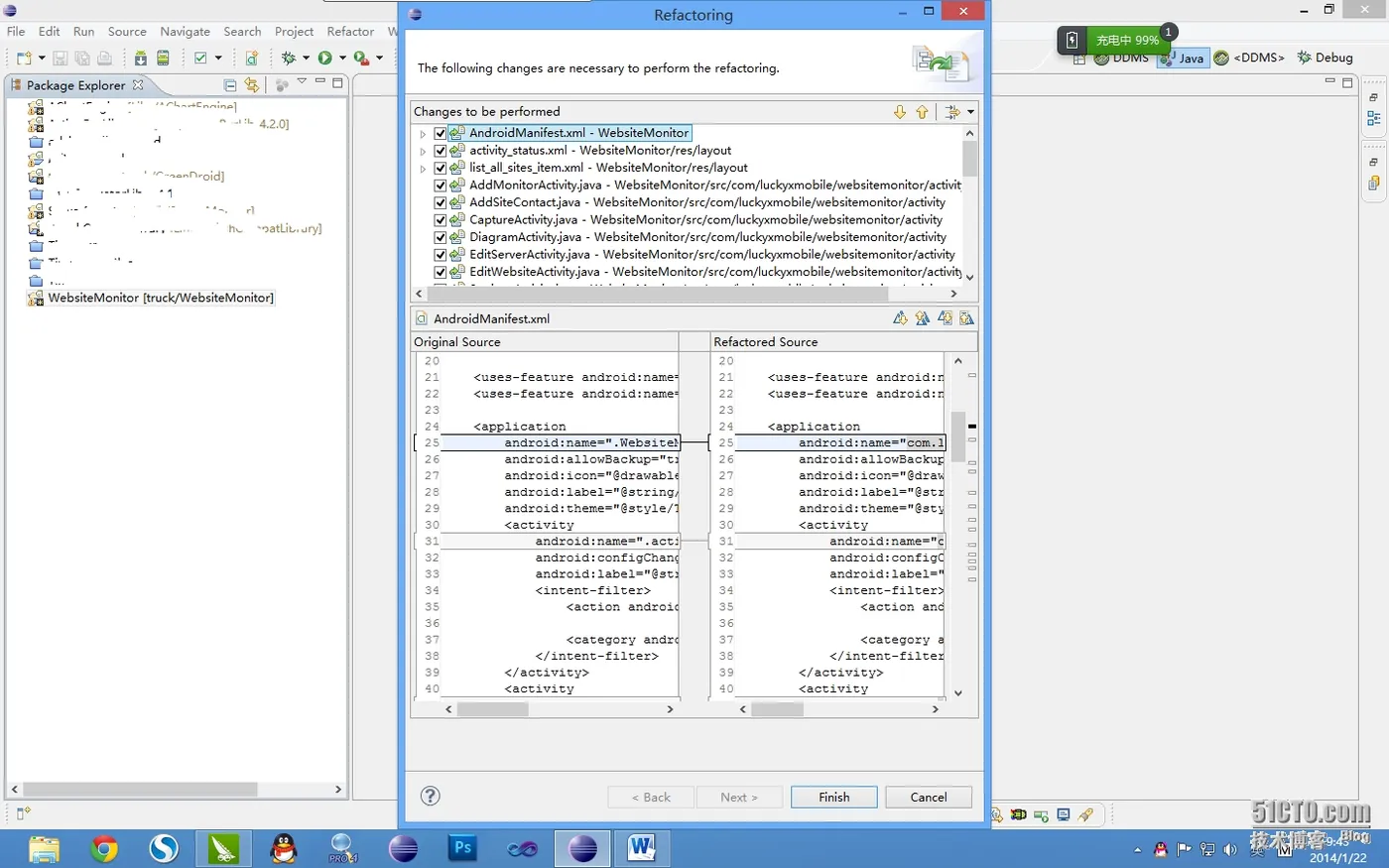Open the File menu
Viewport: 1389px width, 868px height.
(16, 32)
